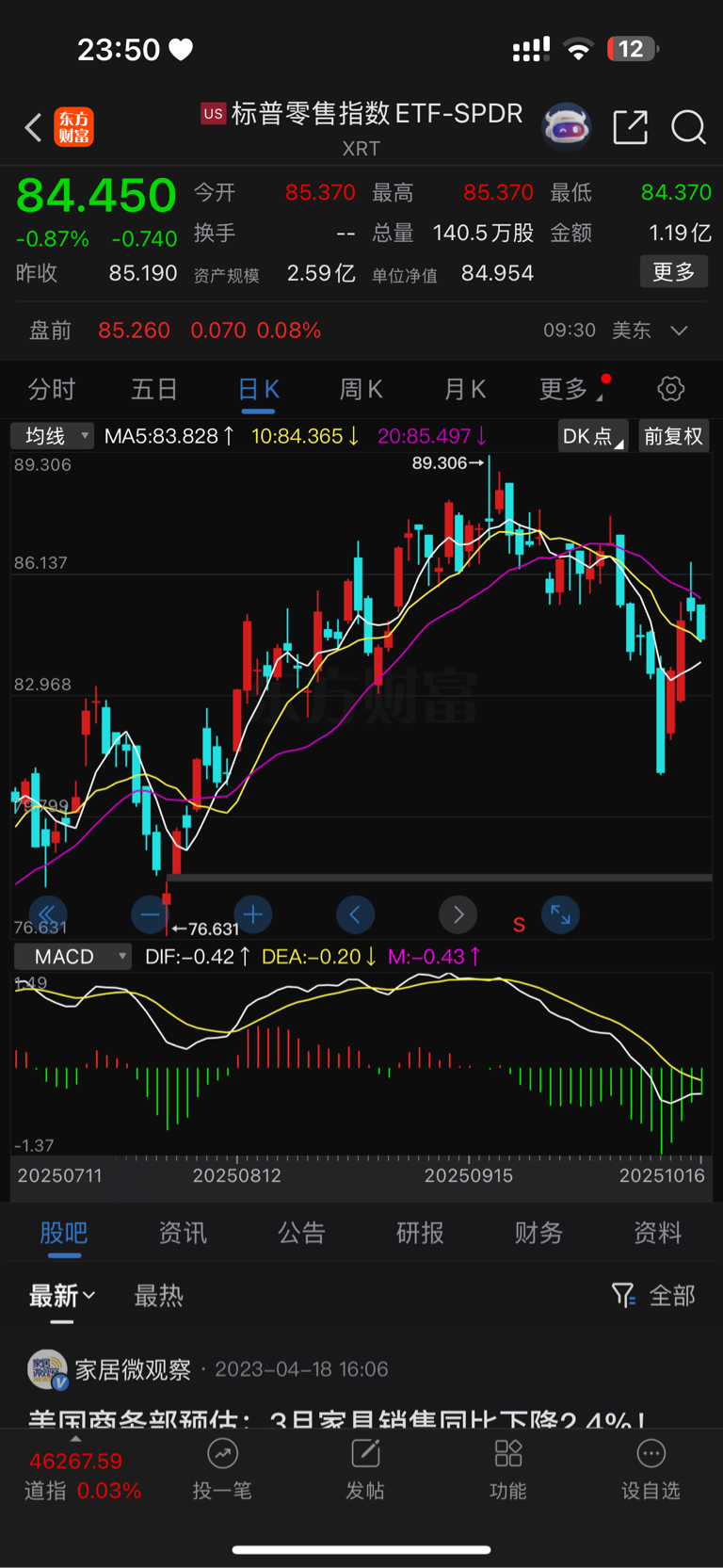The width and height of the screenshot is (723, 1568).
Task: Open the robot assistant avatar
Action: point(566,126)
